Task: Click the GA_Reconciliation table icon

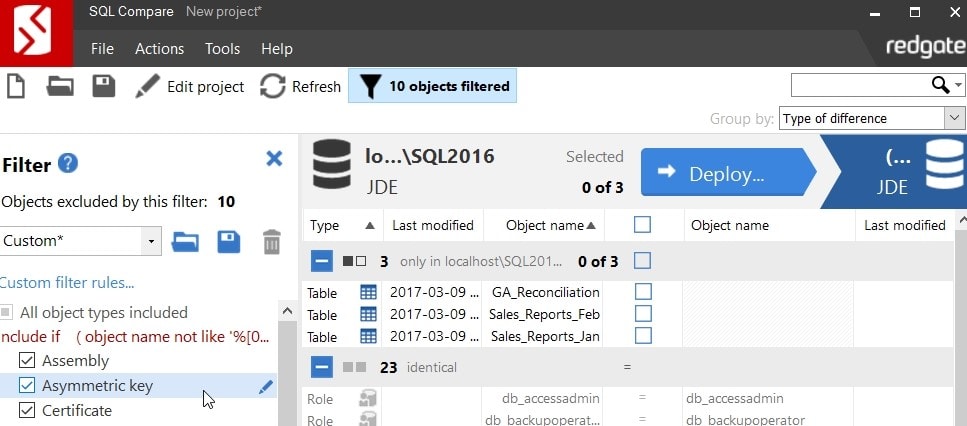Action: (x=368, y=292)
